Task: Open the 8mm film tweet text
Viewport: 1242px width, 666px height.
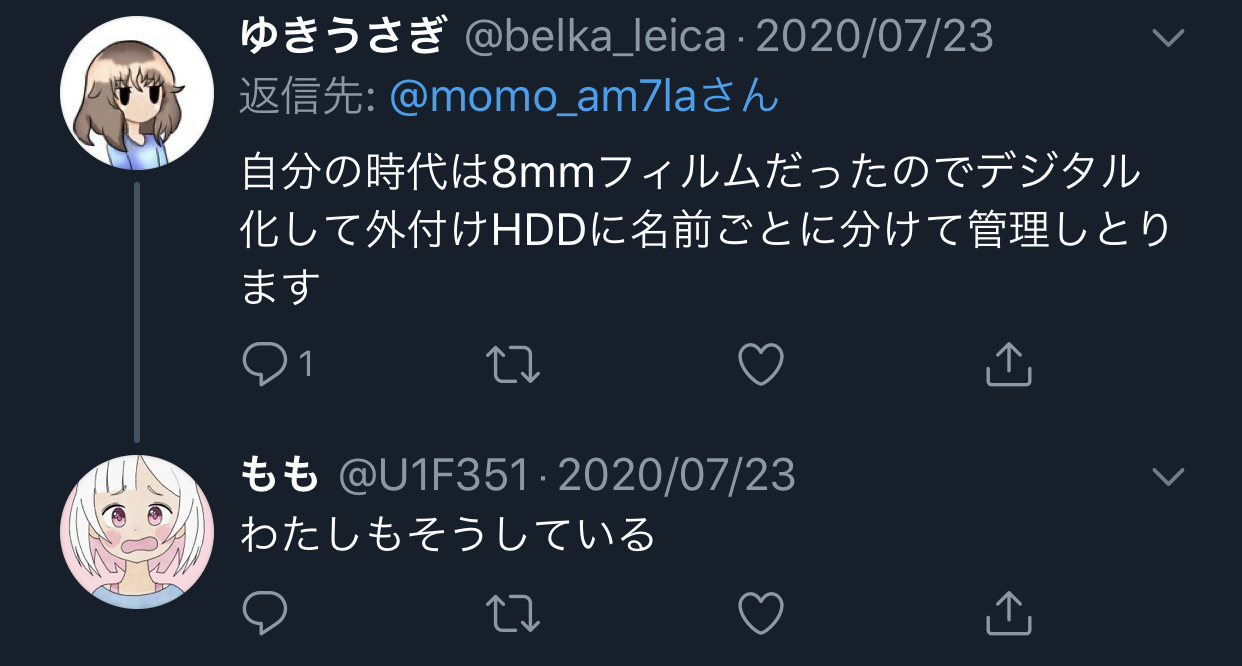Action: coord(706,230)
